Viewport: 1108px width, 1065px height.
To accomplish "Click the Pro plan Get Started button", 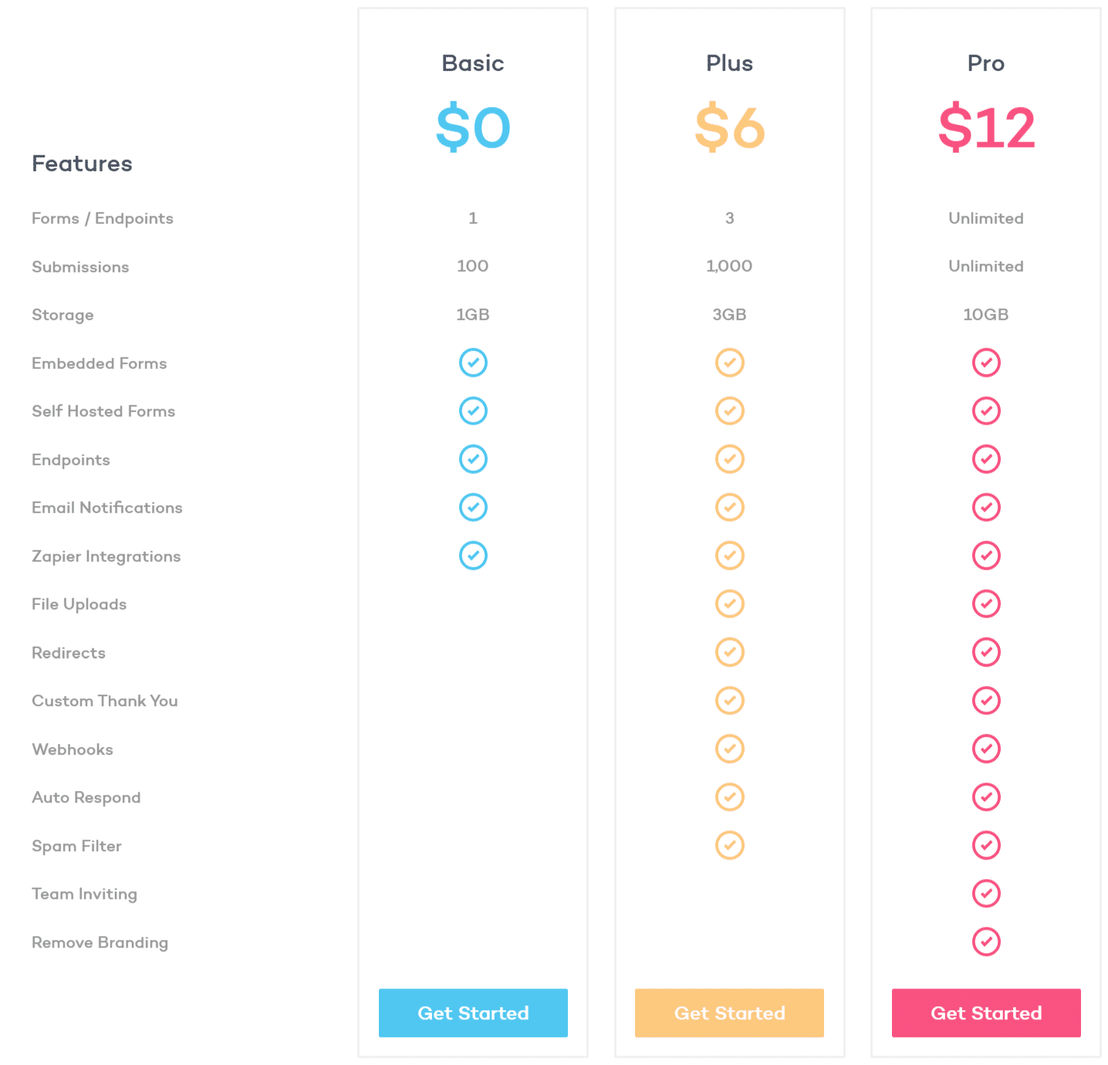I will (986, 1012).
